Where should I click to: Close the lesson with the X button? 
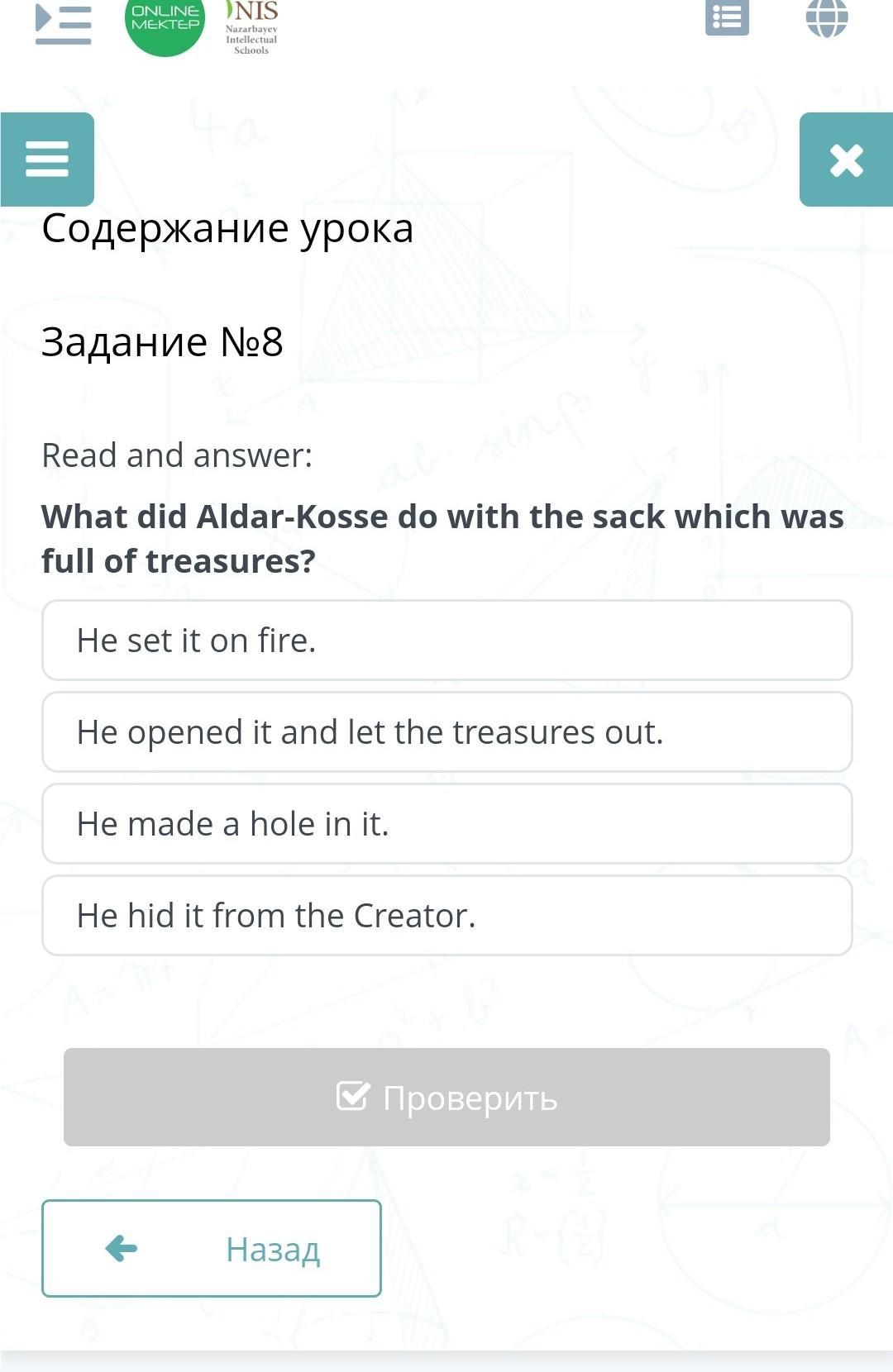846,160
